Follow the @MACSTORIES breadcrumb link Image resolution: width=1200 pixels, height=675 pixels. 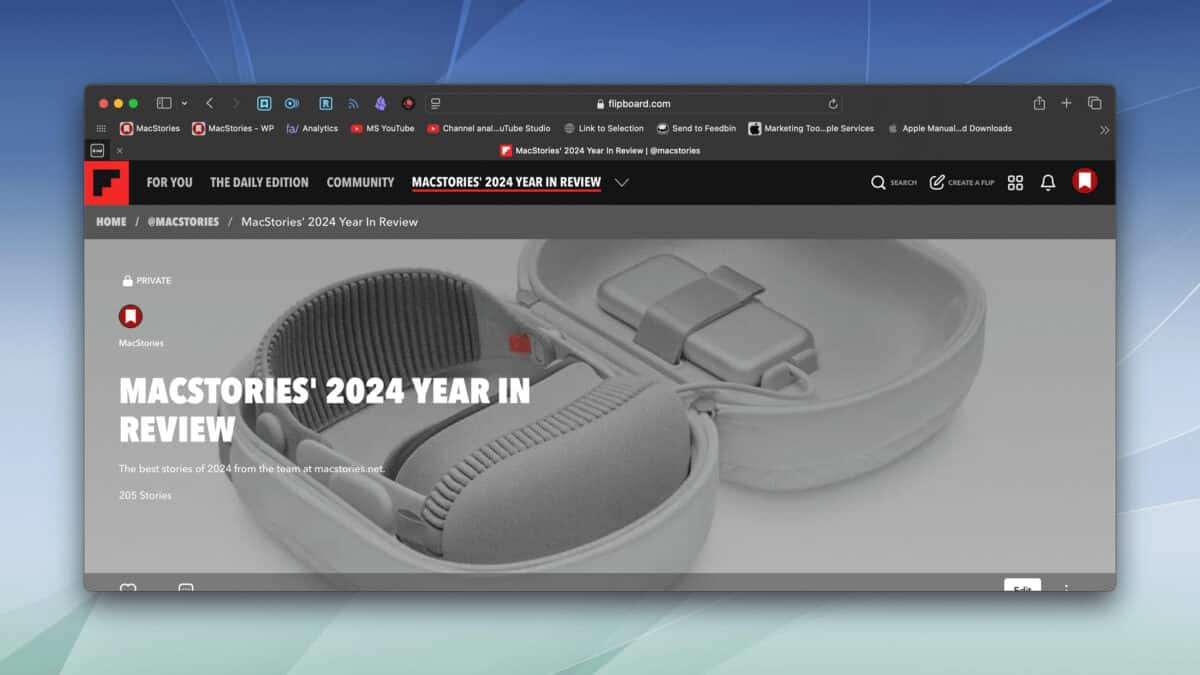point(184,222)
